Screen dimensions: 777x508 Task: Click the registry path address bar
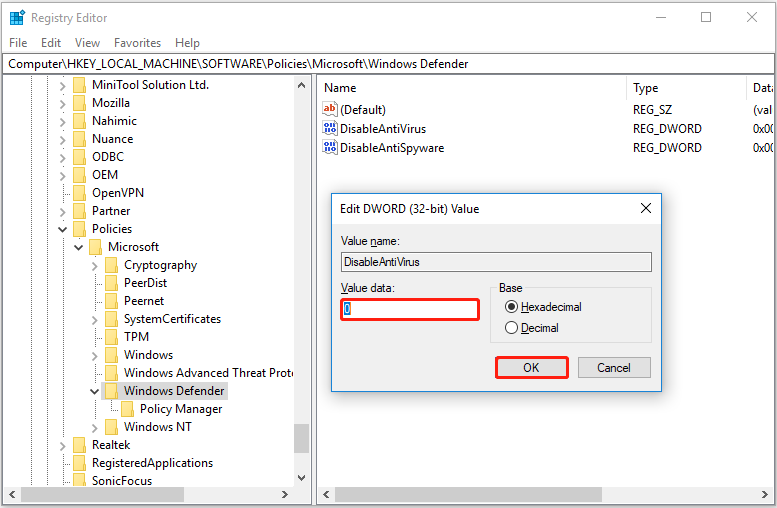point(388,64)
